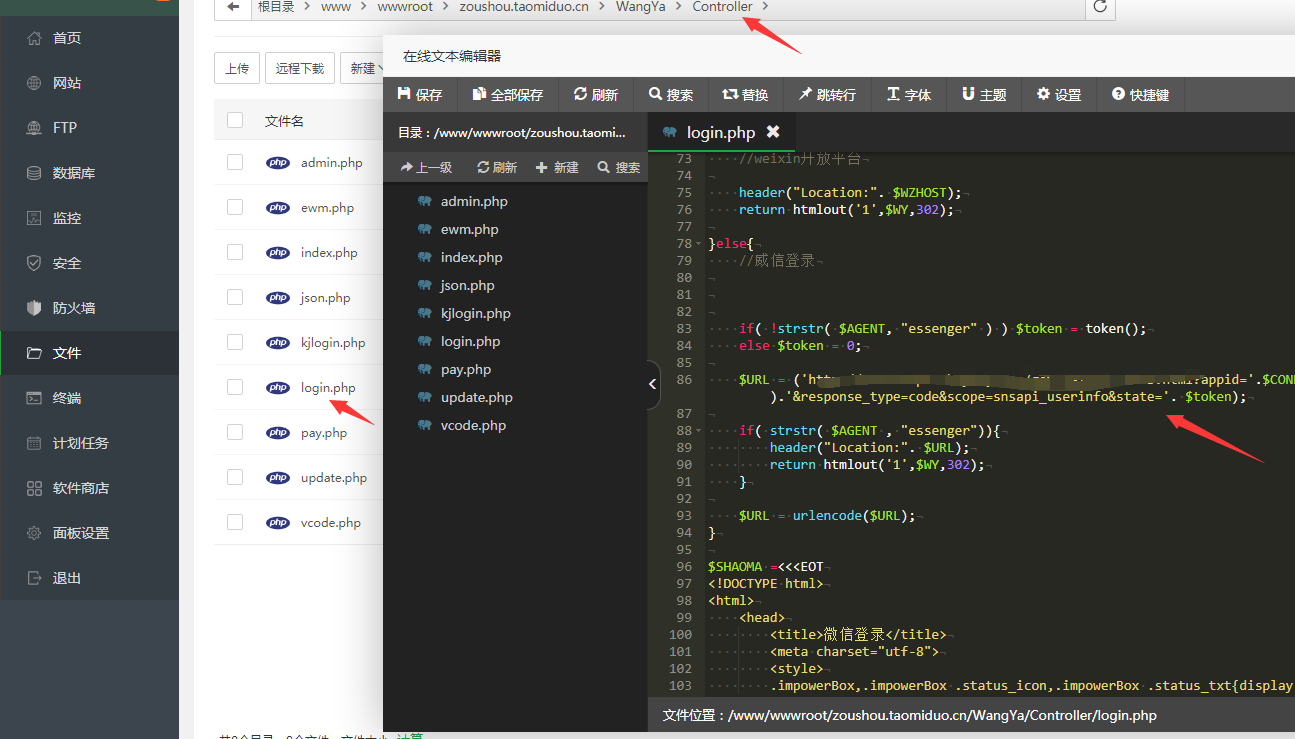Open editor Settings gear
1295x739 pixels.
coord(1059,95)
